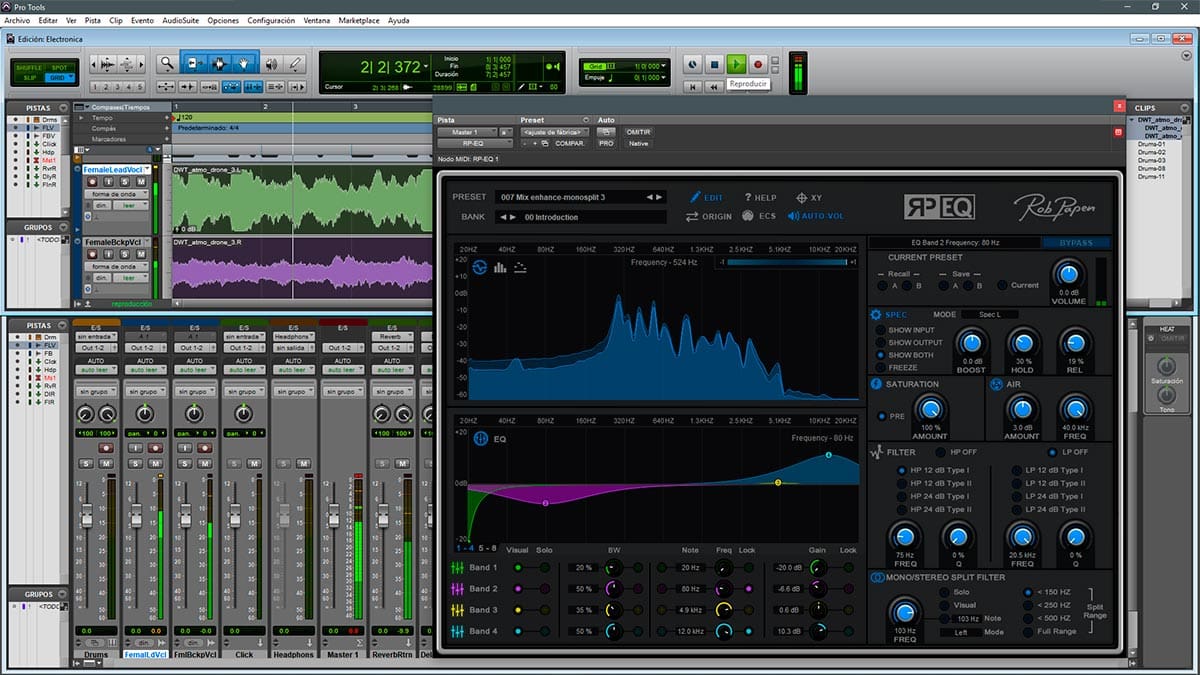The image size is (1200, 675).
Task: Select Full Range split option
Action: [1027, 634]
